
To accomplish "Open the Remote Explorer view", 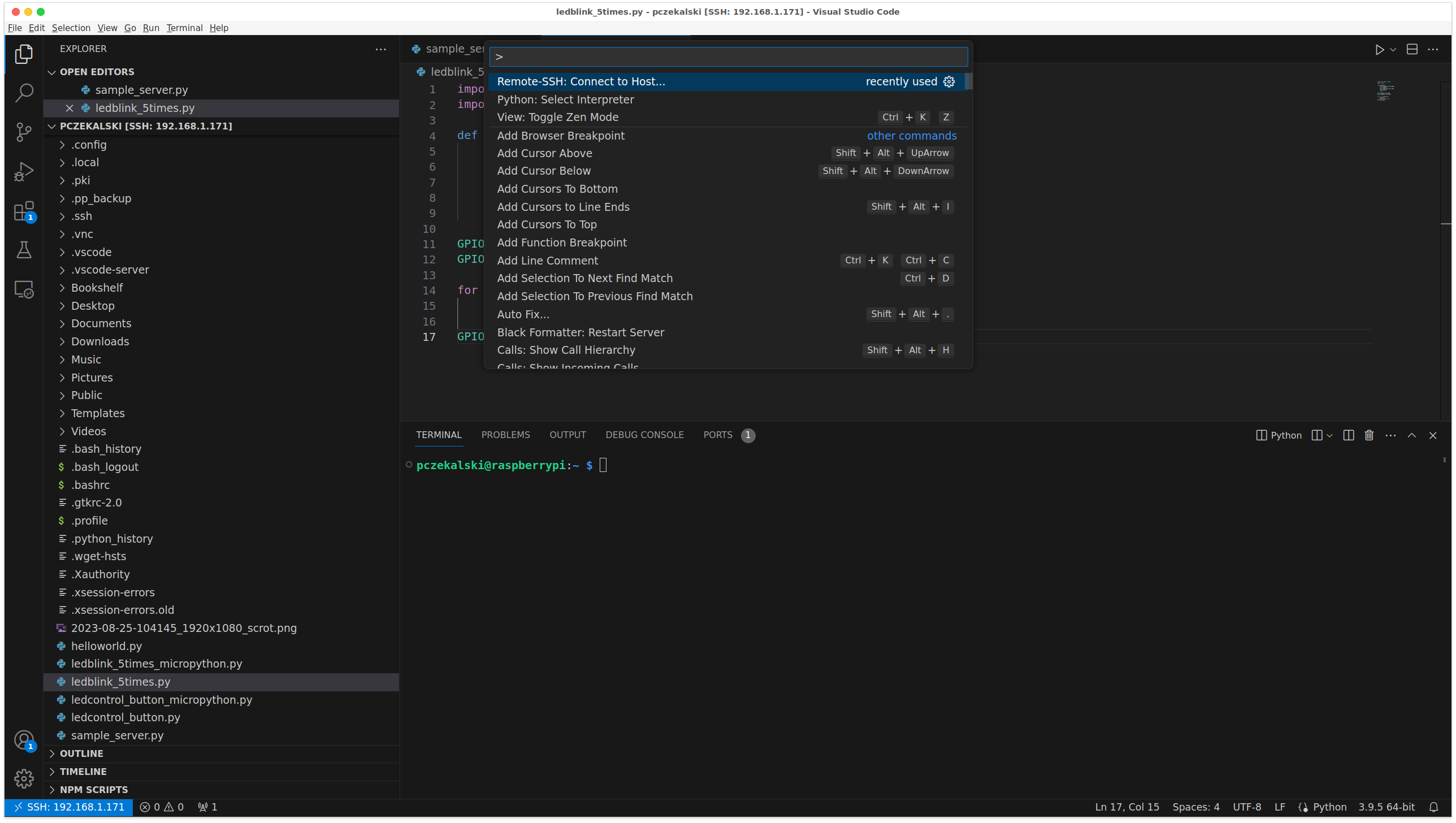I will point(24,289).
